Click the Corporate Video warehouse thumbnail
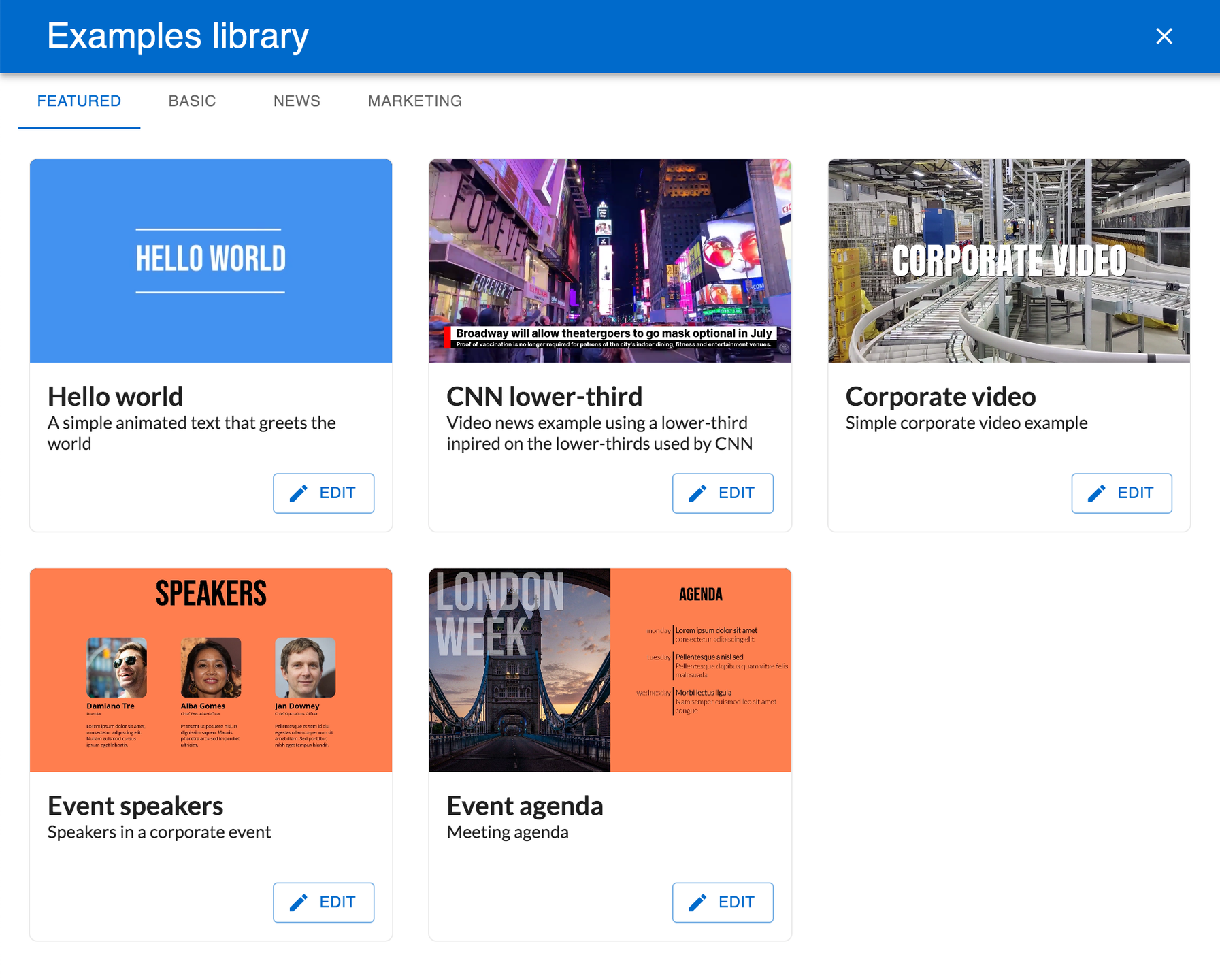Viewport: 1220px width, 980px height. 1008,261
